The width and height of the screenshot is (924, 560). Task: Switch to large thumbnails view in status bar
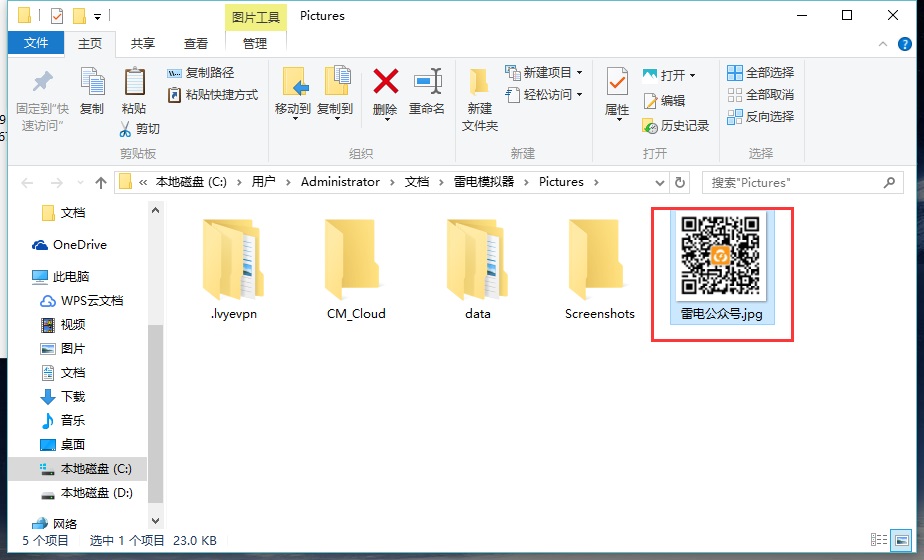click(901, 540)
